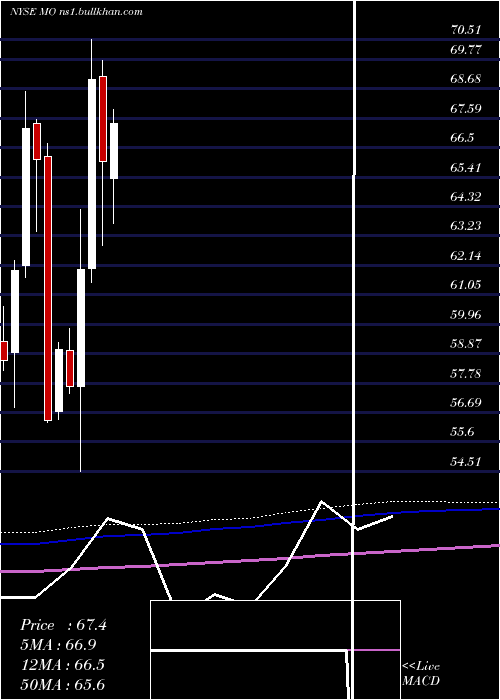Click the 69.77 price axis label
Image resolution: width=500 pixels, height=700 pixels.
coord(466,50)
